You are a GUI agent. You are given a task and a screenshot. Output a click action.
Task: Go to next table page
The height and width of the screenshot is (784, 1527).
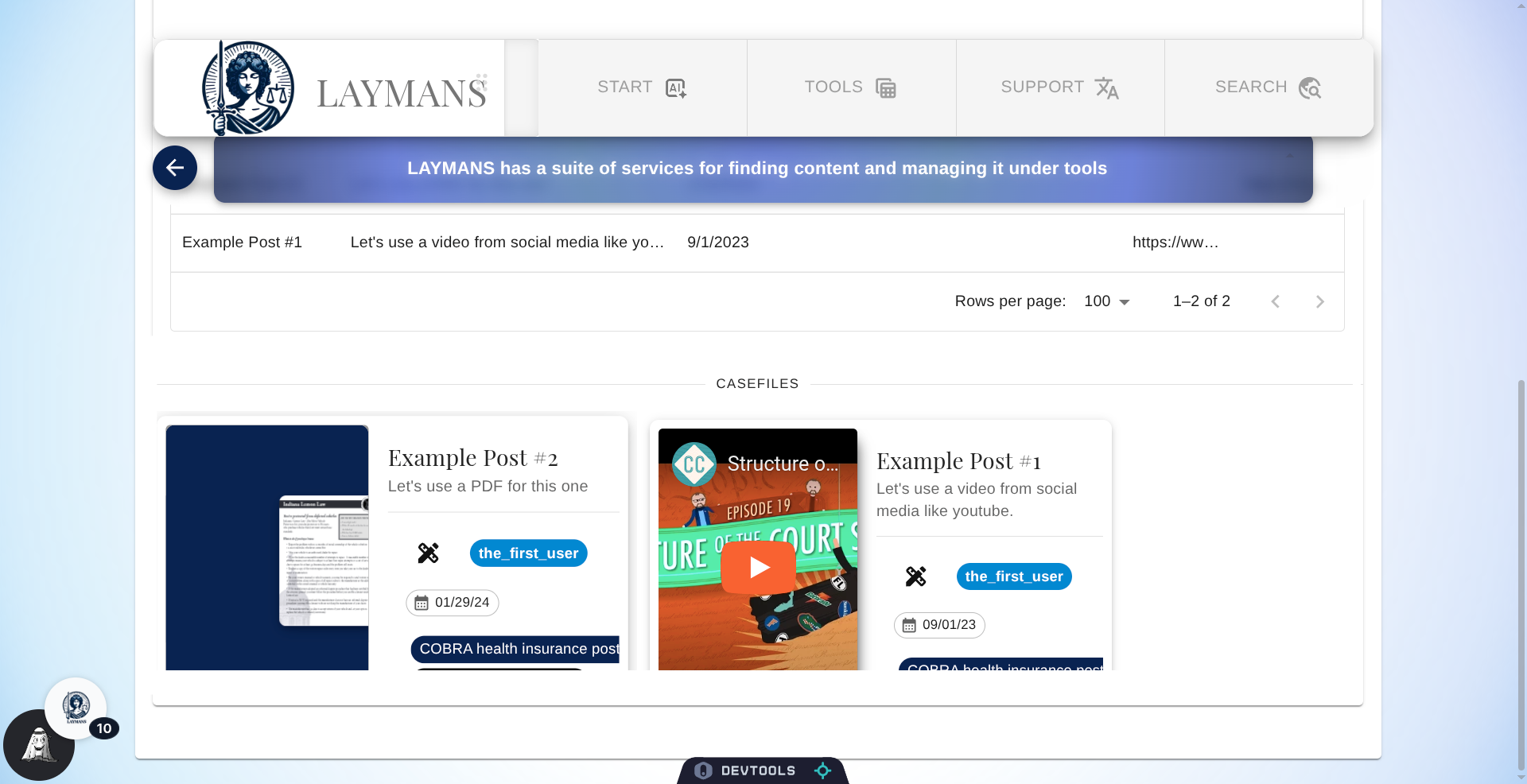coord(1319,301)
